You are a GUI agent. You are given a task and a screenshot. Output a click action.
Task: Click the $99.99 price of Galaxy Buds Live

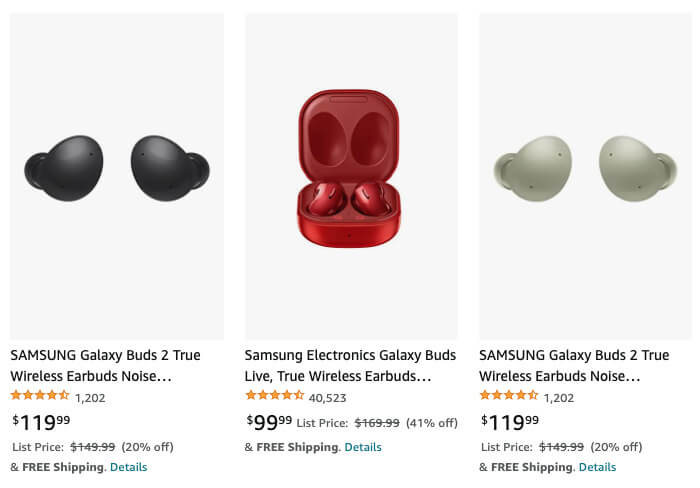click(270, 422)
